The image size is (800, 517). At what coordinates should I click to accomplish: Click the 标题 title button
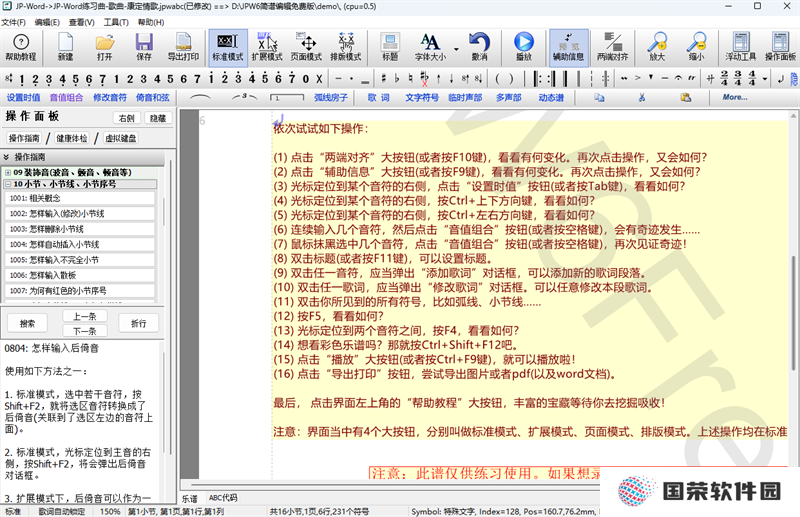point(390,47)
